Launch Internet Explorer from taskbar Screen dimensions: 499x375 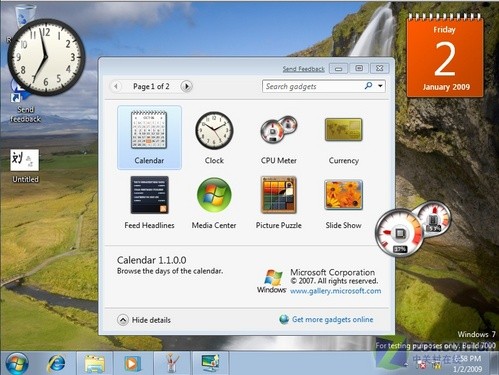[x=56, y=363]
